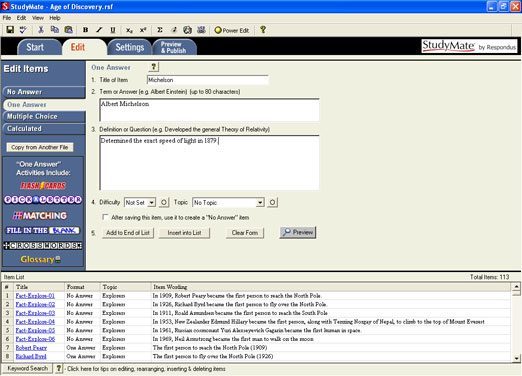The height and width of the screenshot is (376, 522).
Task: Click item list scrollbar up arrow
Action: pyautogui.click(x=516, y=286)
